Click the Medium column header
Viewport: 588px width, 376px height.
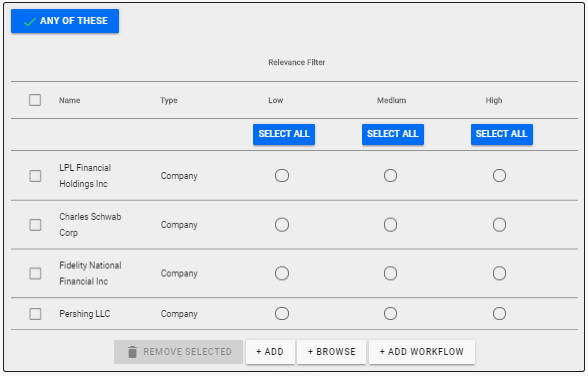392,100
